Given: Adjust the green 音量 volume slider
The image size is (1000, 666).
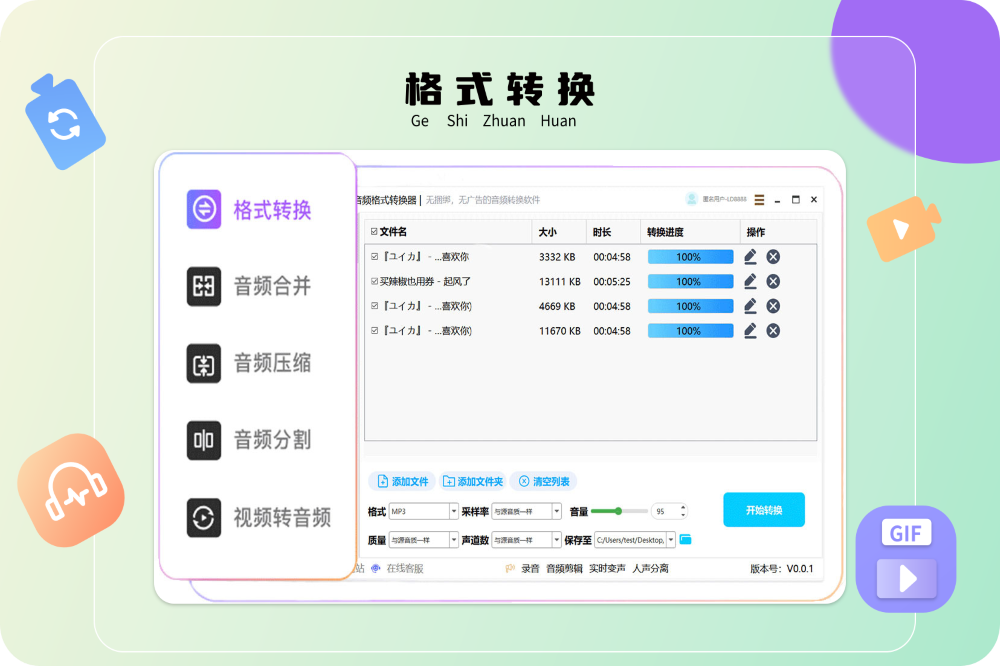Looking at the screenshot, I should (x=619, y=511).
